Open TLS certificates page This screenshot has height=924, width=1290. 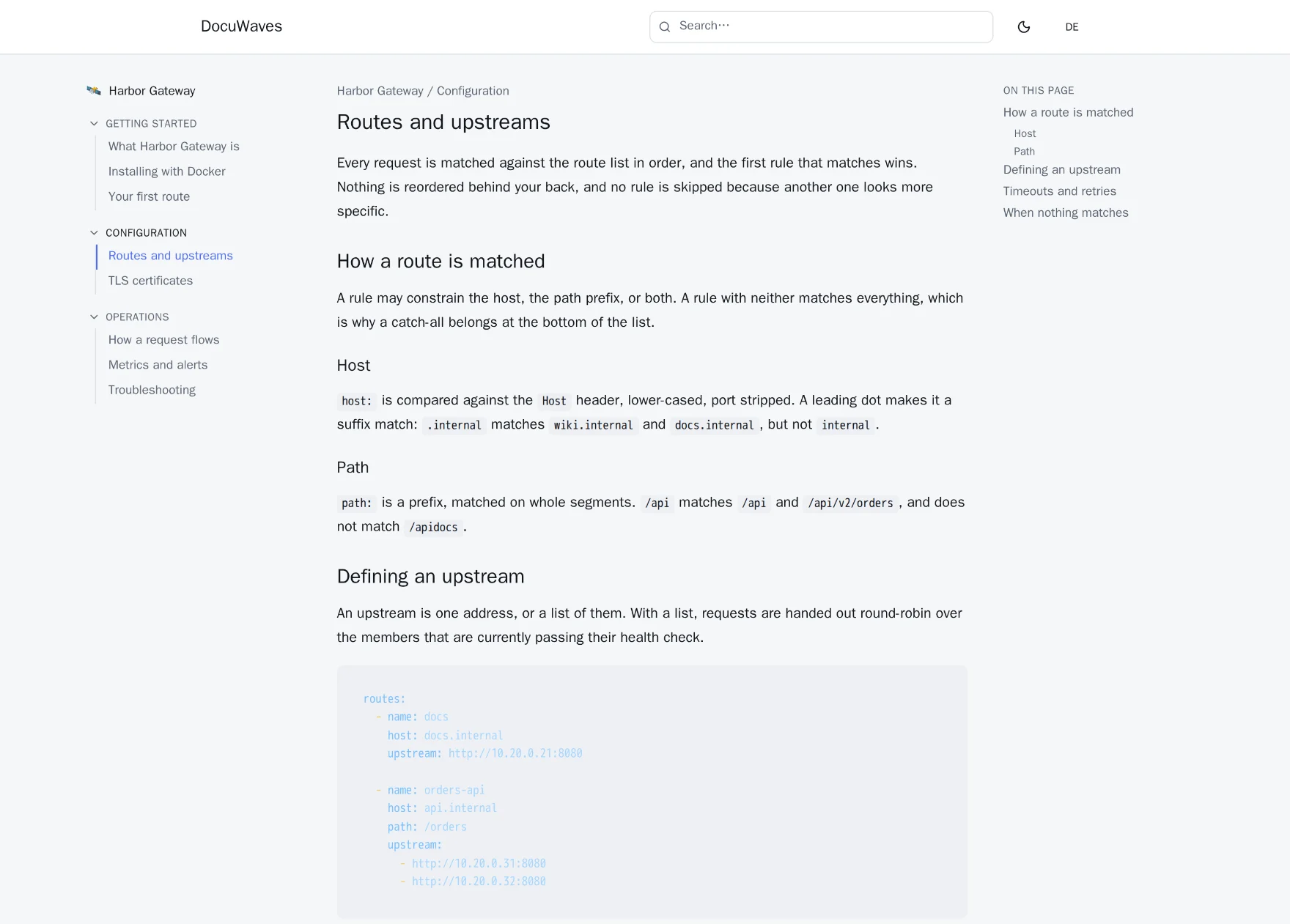[150, 281]
